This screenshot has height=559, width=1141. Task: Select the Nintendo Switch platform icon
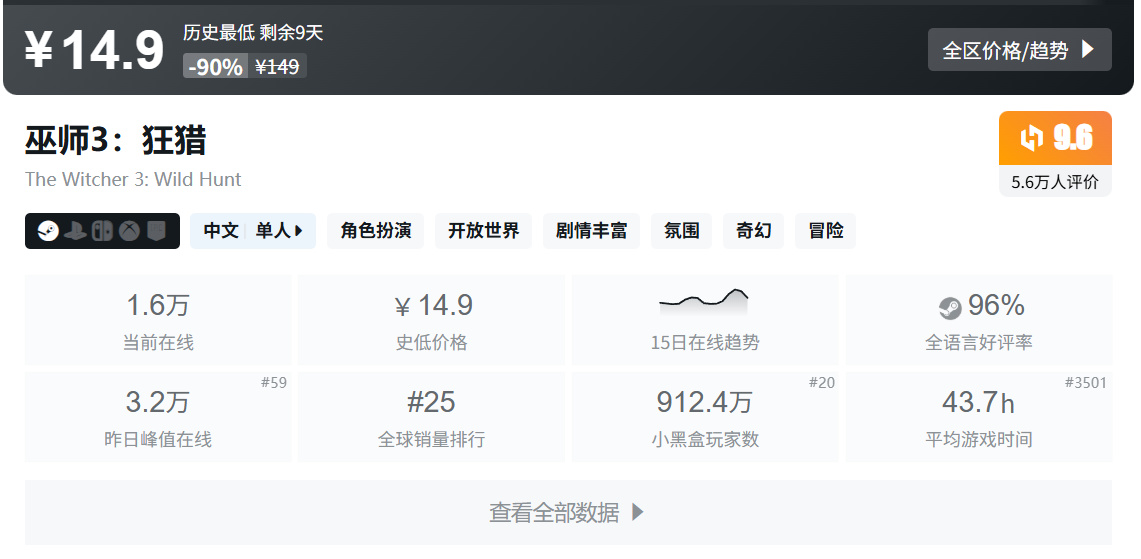[x=102, y=231]
